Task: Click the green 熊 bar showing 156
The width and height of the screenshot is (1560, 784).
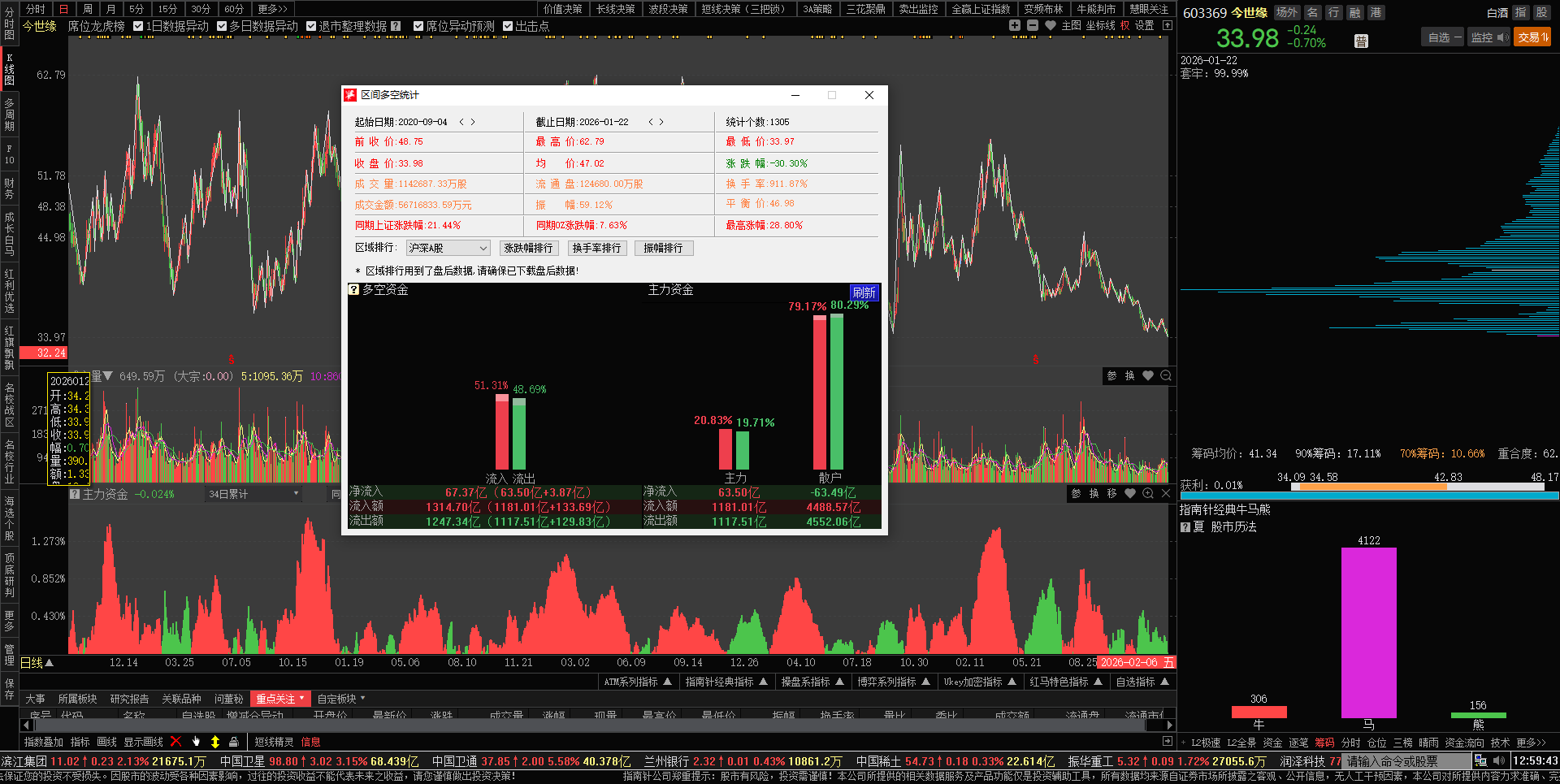Action: click(x=1478, y=716)
